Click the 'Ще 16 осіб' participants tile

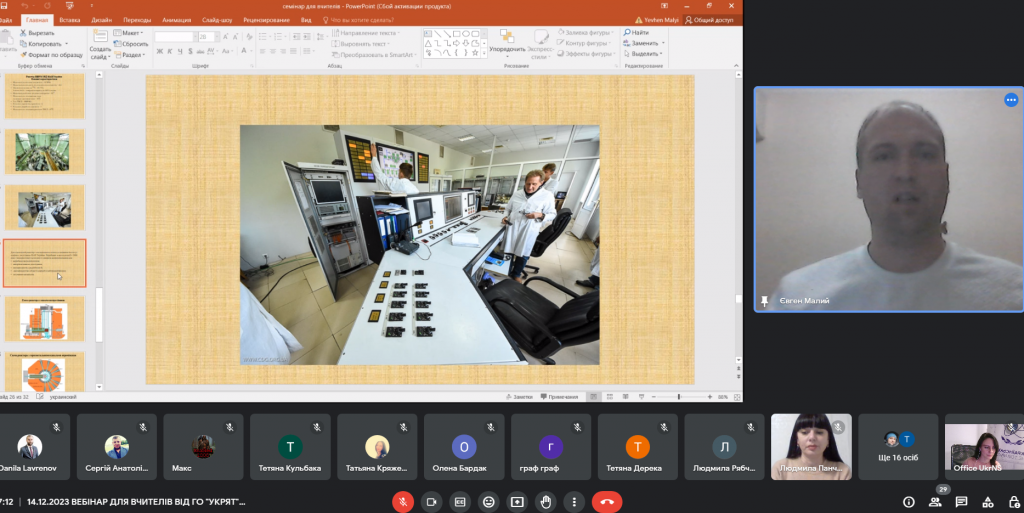tap(898, 447)
